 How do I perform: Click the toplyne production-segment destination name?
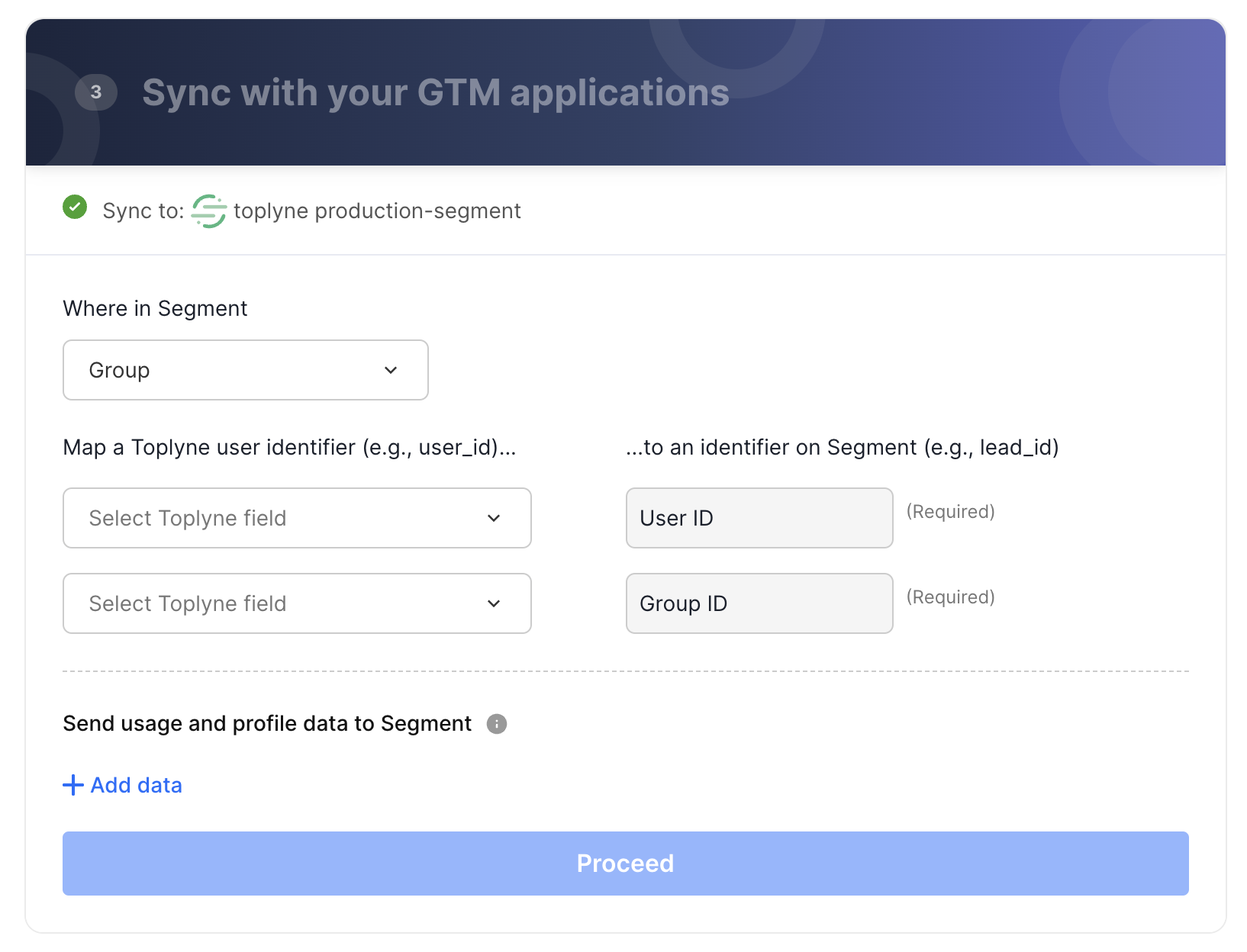pyautogui.click(x=377, y=211)
